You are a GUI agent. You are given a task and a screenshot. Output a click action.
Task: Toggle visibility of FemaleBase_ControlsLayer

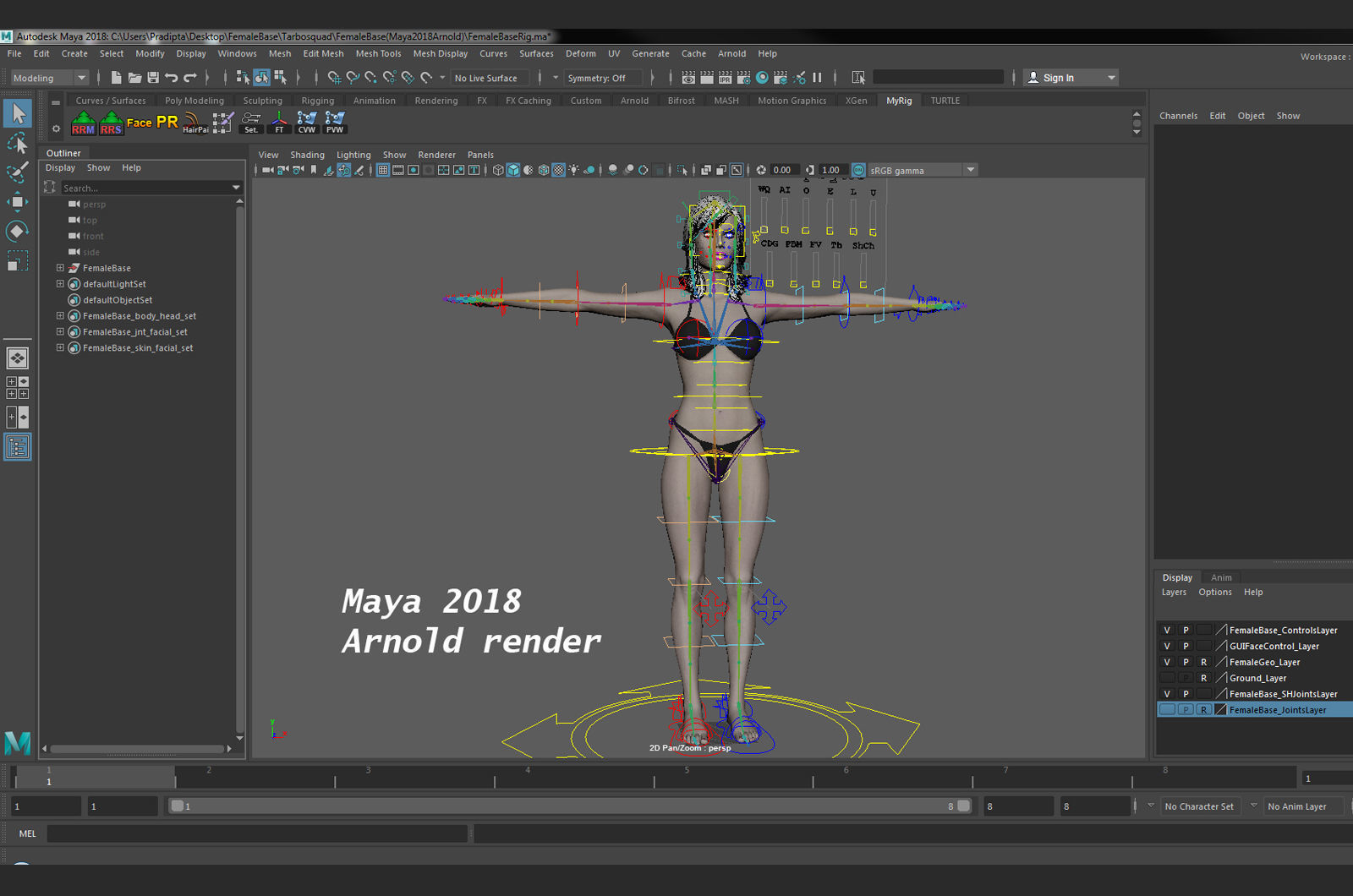1167,631
